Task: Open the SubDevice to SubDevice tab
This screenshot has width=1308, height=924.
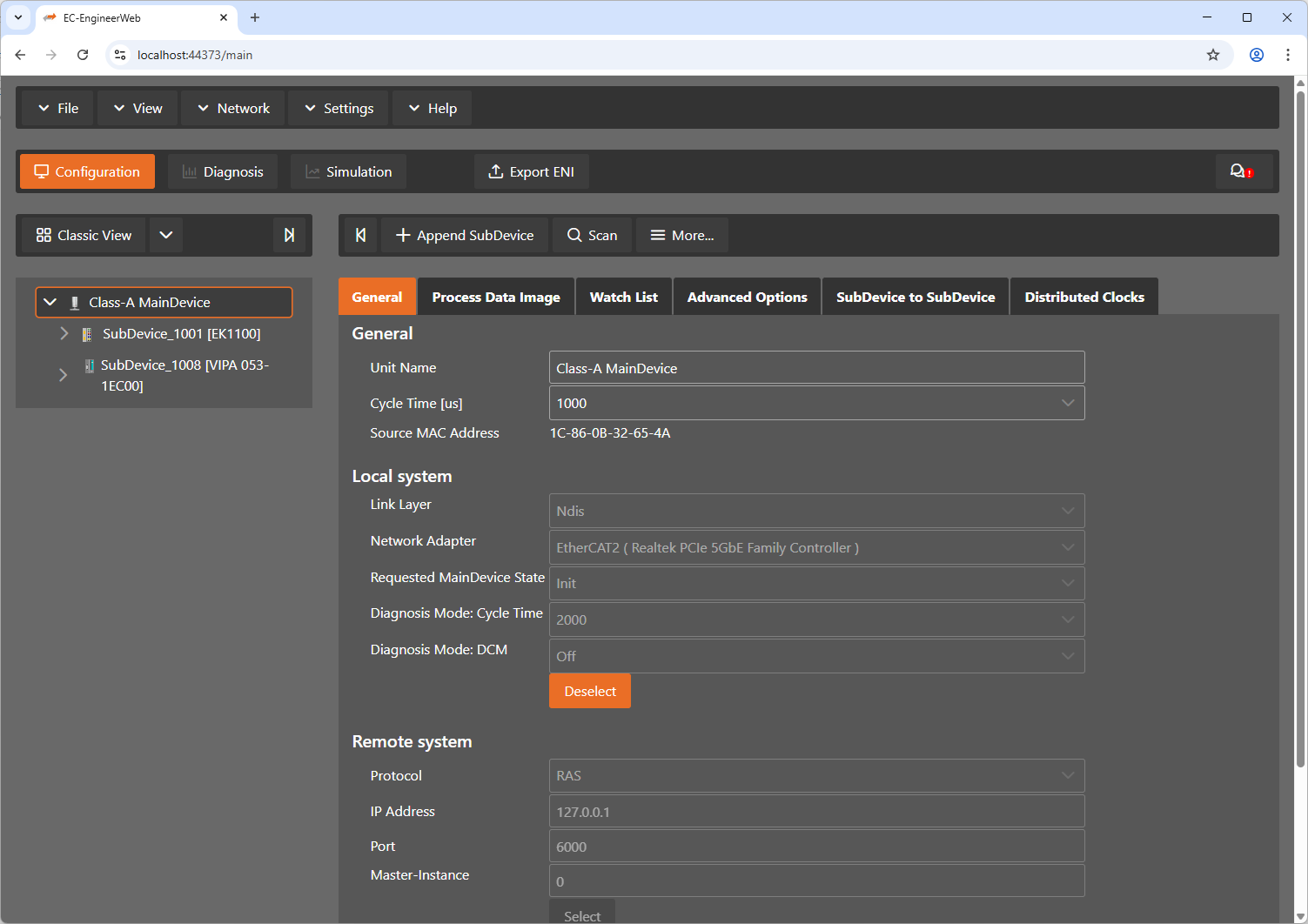Action: tap(916, 297)
